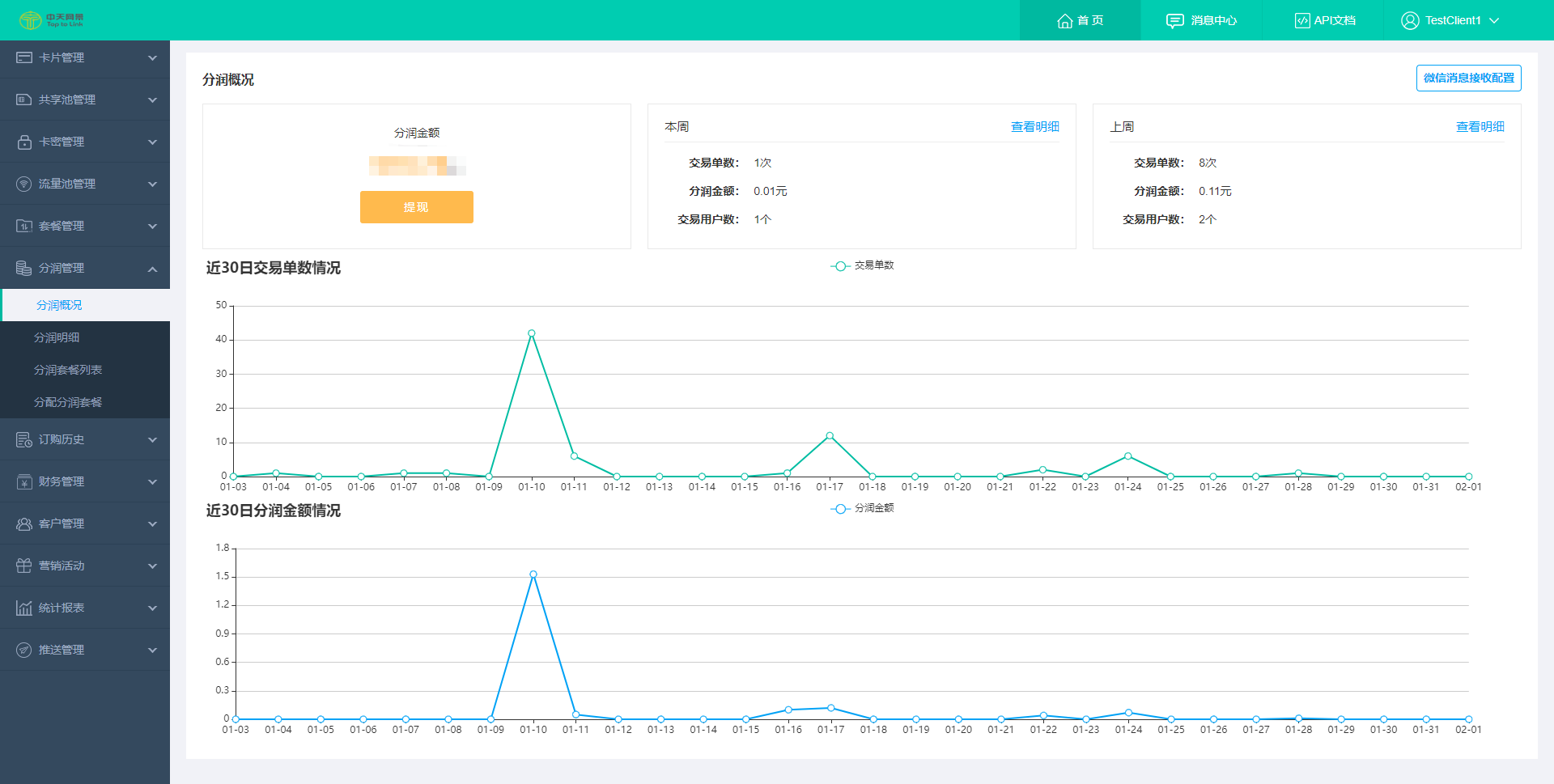Click the 01-10 peak point on 分润金额 chart
This screenshot has height=784, width=1554.
[x=533, y=574]
